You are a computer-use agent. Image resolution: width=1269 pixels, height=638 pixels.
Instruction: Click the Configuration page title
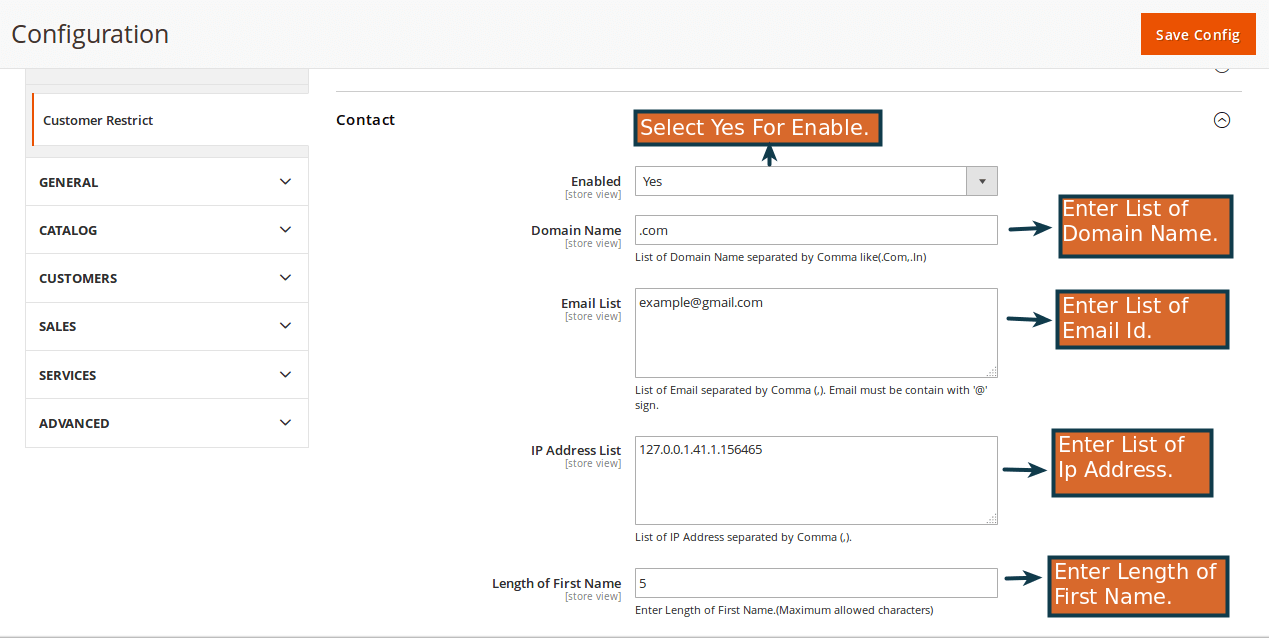90,34
